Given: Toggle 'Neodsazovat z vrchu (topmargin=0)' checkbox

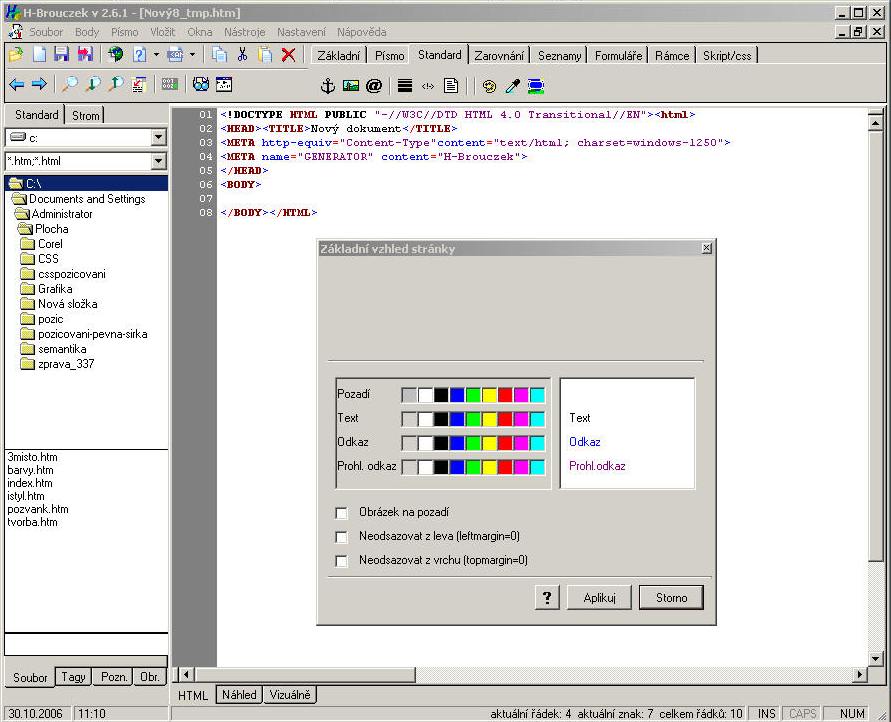Looking at the screenshot, I should pyautogui.click(x=342, y=561).
